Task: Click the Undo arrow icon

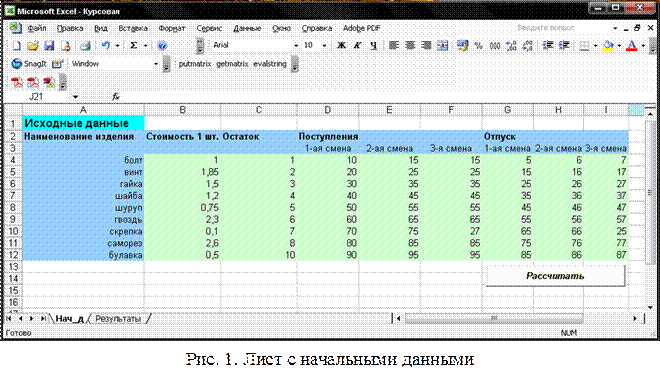Action: click(106, 45)
